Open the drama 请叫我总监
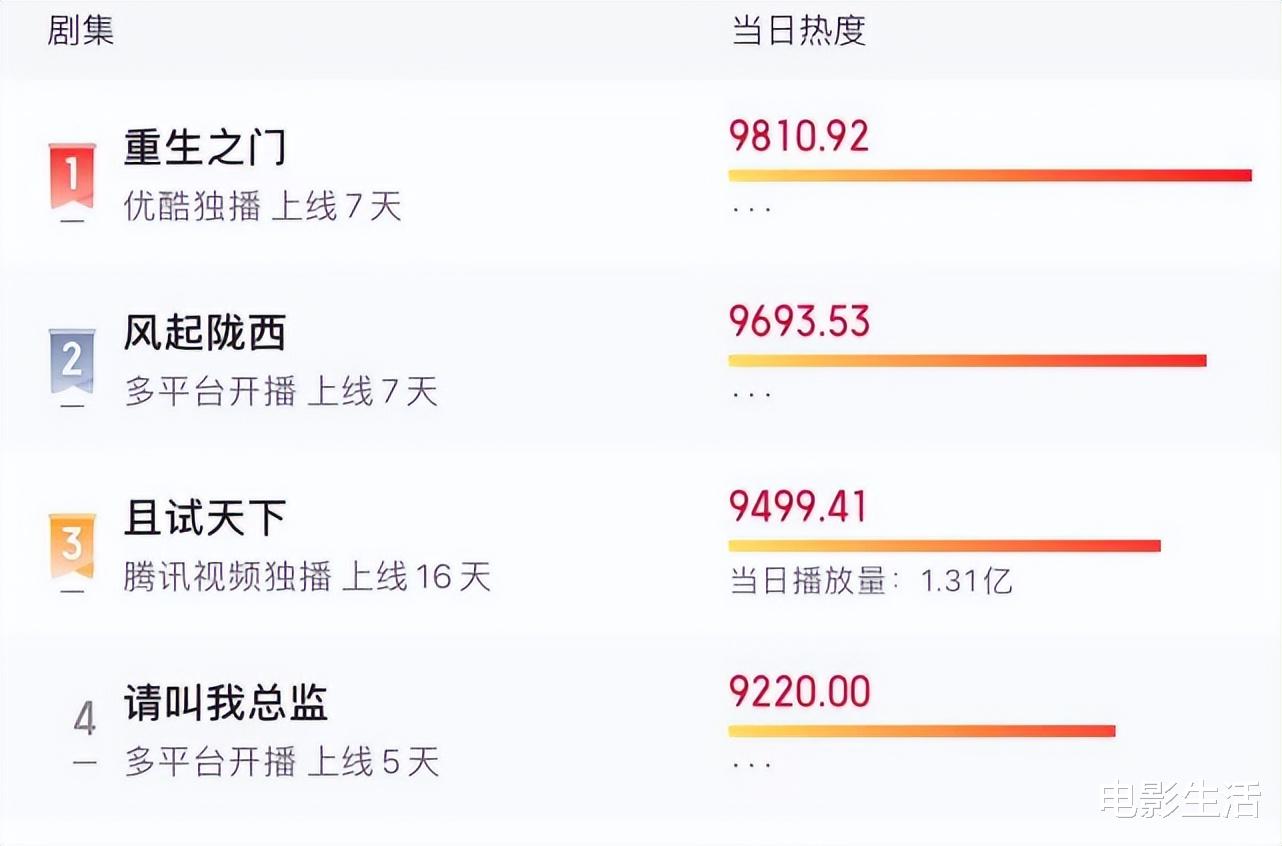Image resolution: width=1282 pixels, height=846 pixels. click(226, 703)
